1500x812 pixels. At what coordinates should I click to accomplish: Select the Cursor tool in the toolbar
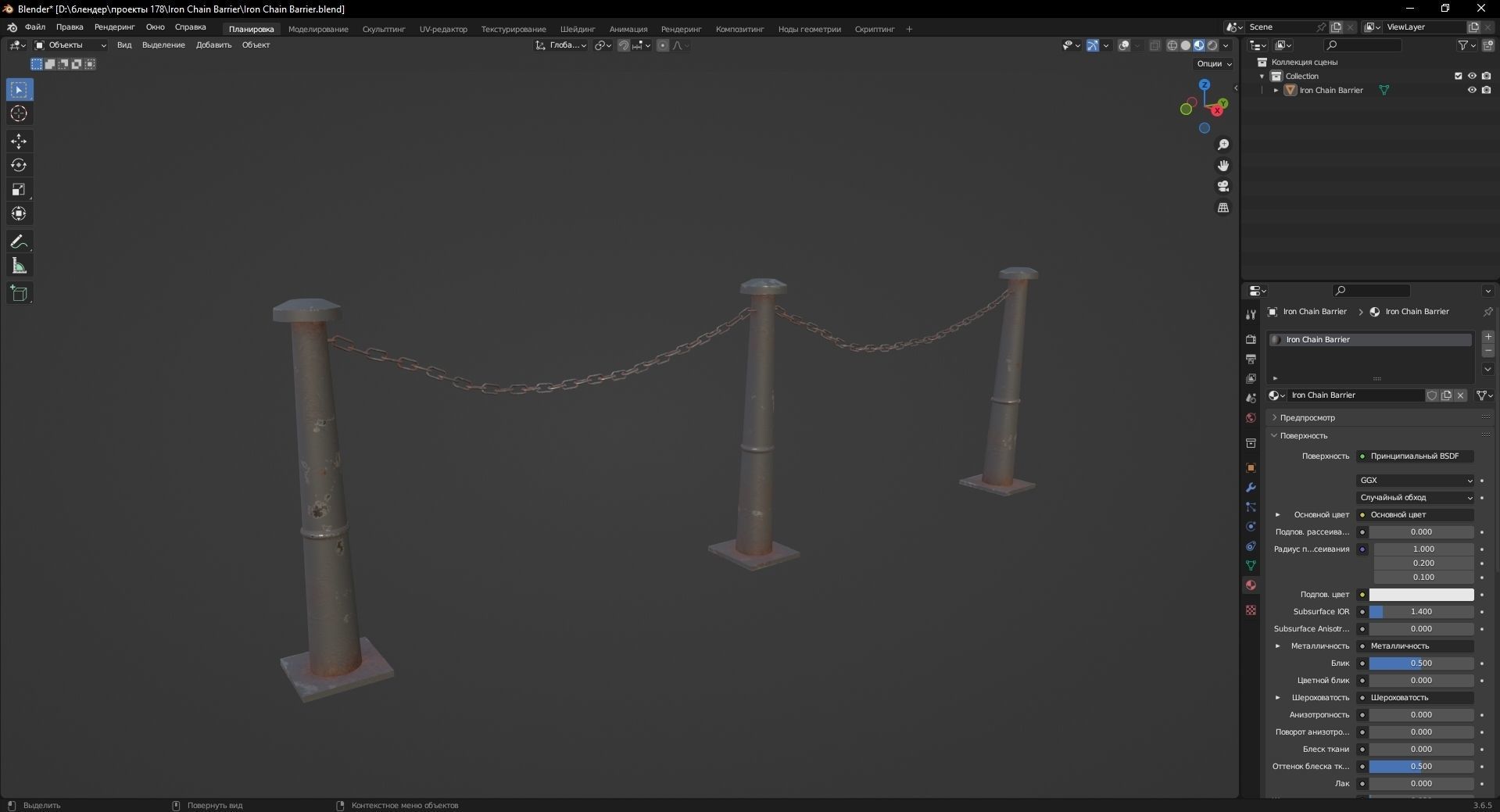[19, 114]
